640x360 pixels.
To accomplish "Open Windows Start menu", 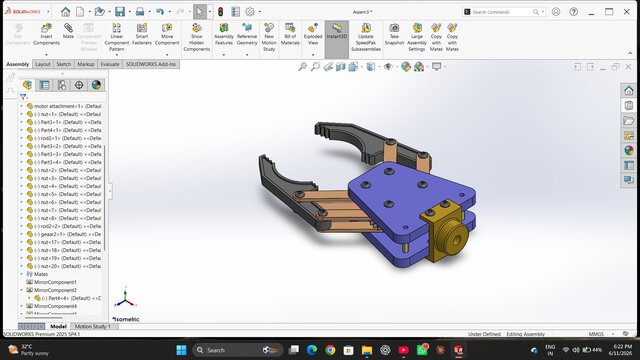I will (181, 350).
